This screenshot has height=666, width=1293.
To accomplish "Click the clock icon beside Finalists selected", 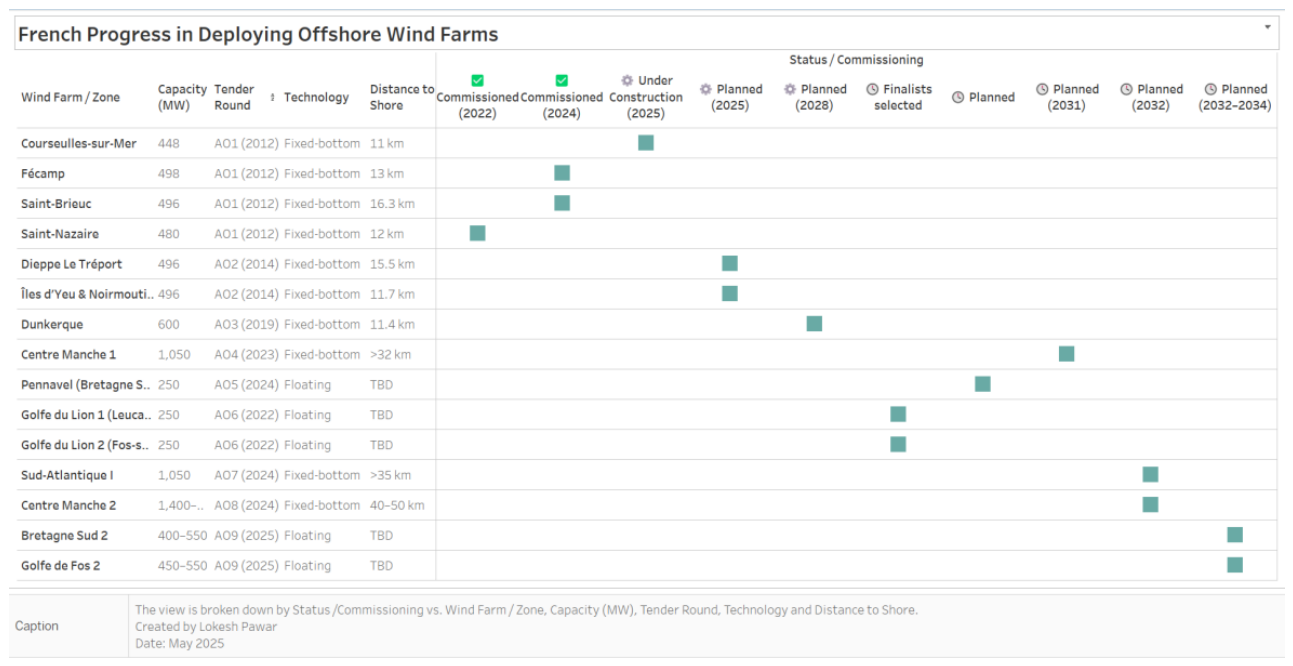I will point(872,89).
